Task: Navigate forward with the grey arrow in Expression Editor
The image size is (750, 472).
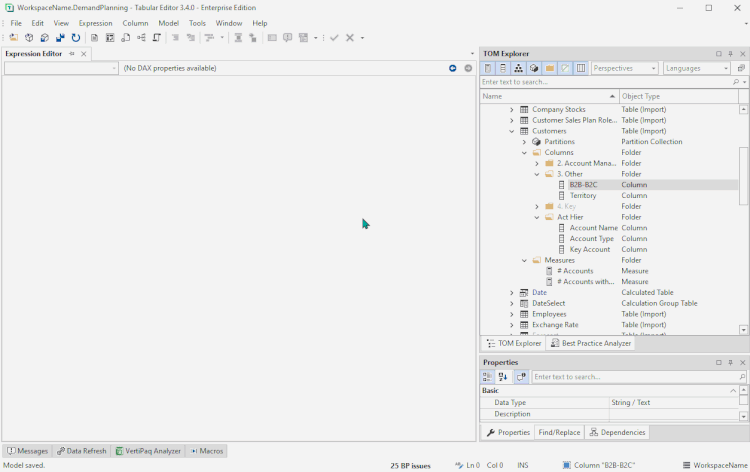Action: pyautogui.click(x=468, y=68)
